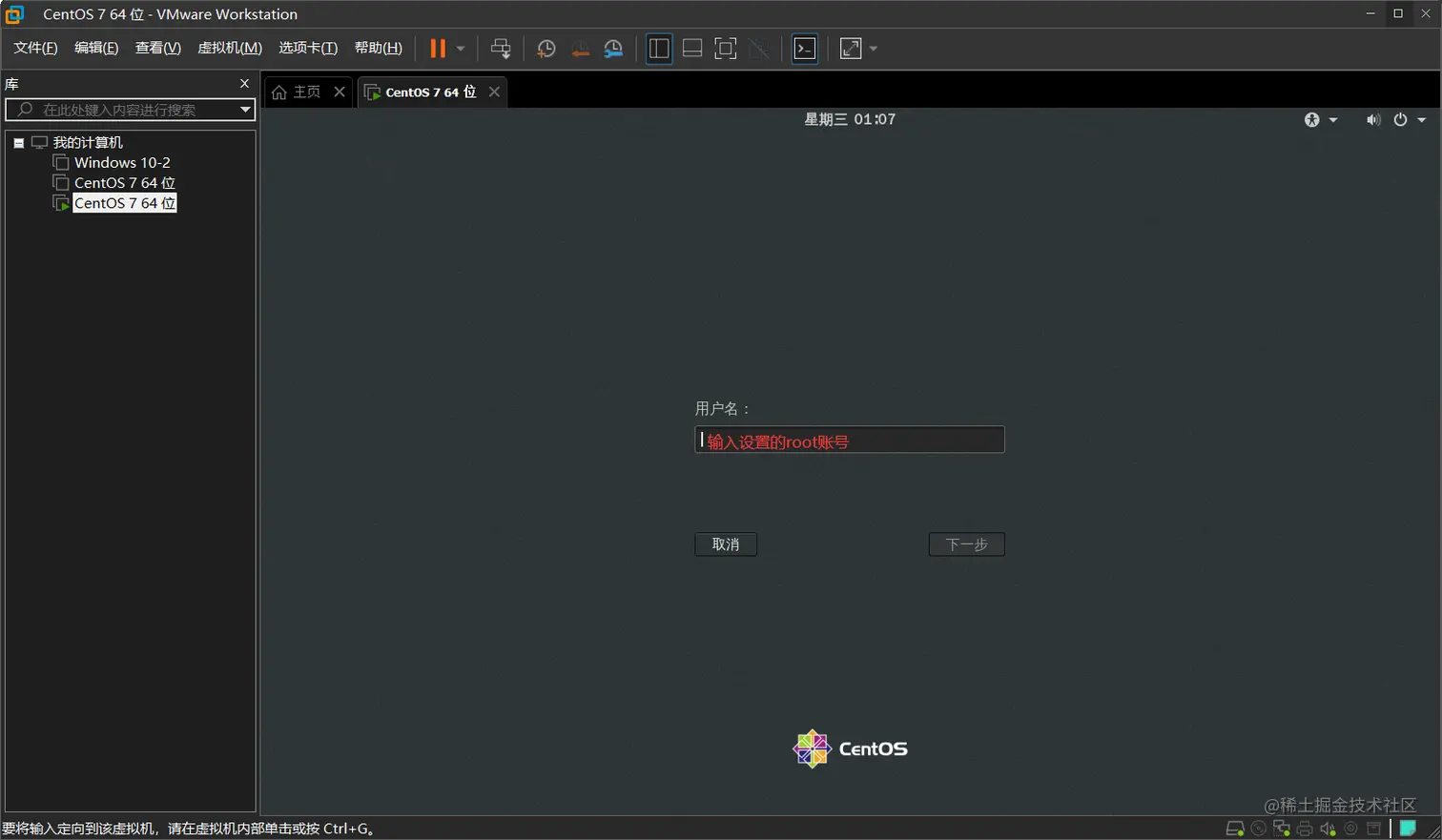Open the 虚拟机(M) menu
This screenshot has width=1442, height=840.
230,48
